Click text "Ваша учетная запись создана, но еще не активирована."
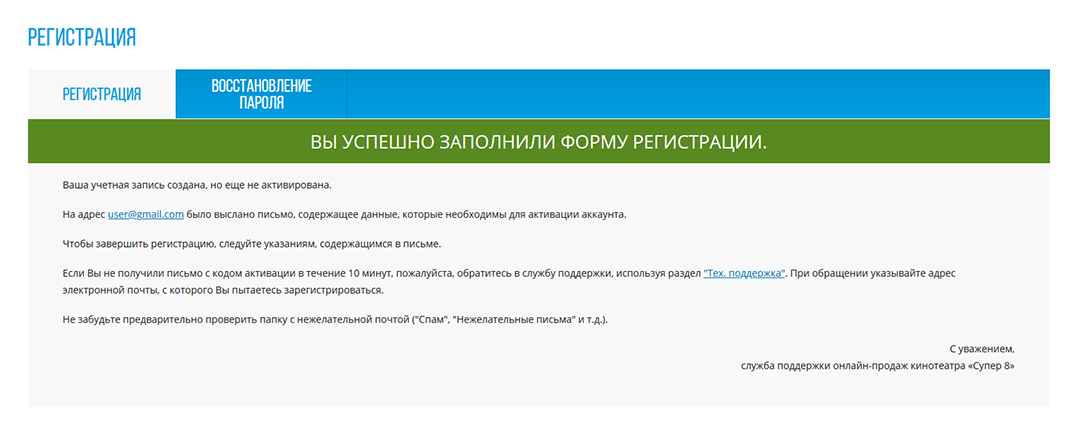Screen dimensions: 1078x435 click(x=197, y=186)
